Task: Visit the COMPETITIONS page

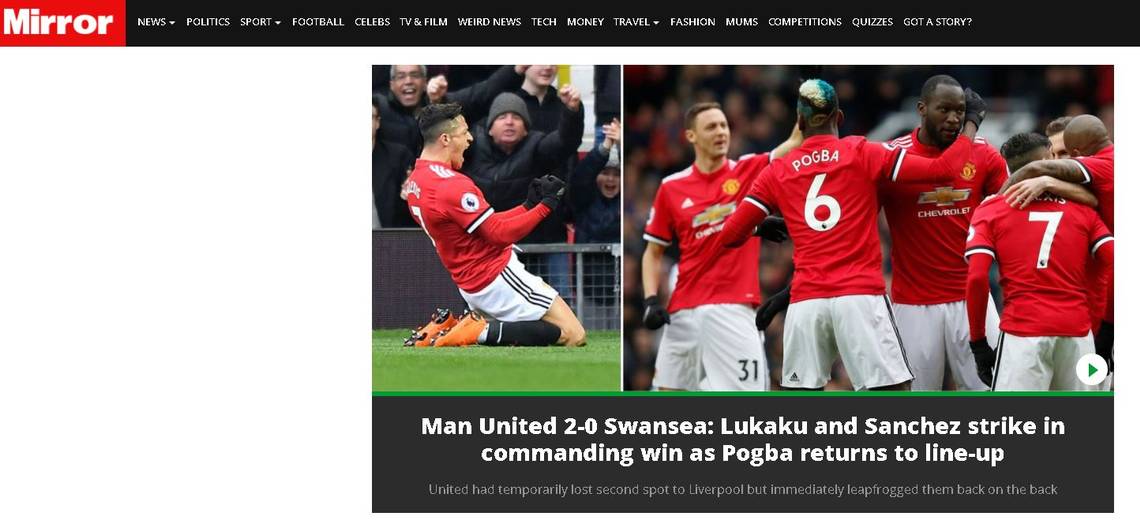Action: 805,22
